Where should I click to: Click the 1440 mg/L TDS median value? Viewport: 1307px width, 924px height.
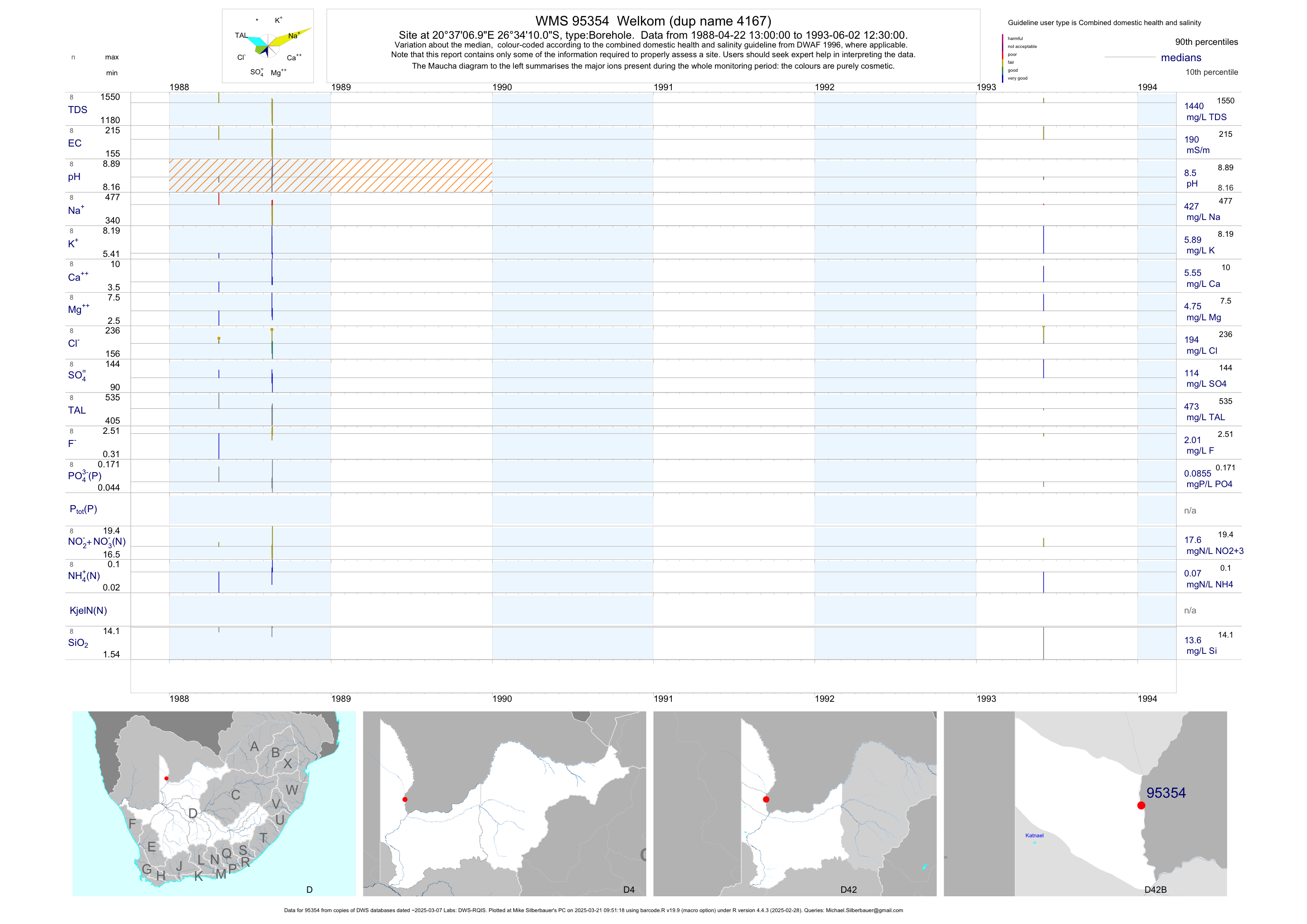(x=1194, y=106)
